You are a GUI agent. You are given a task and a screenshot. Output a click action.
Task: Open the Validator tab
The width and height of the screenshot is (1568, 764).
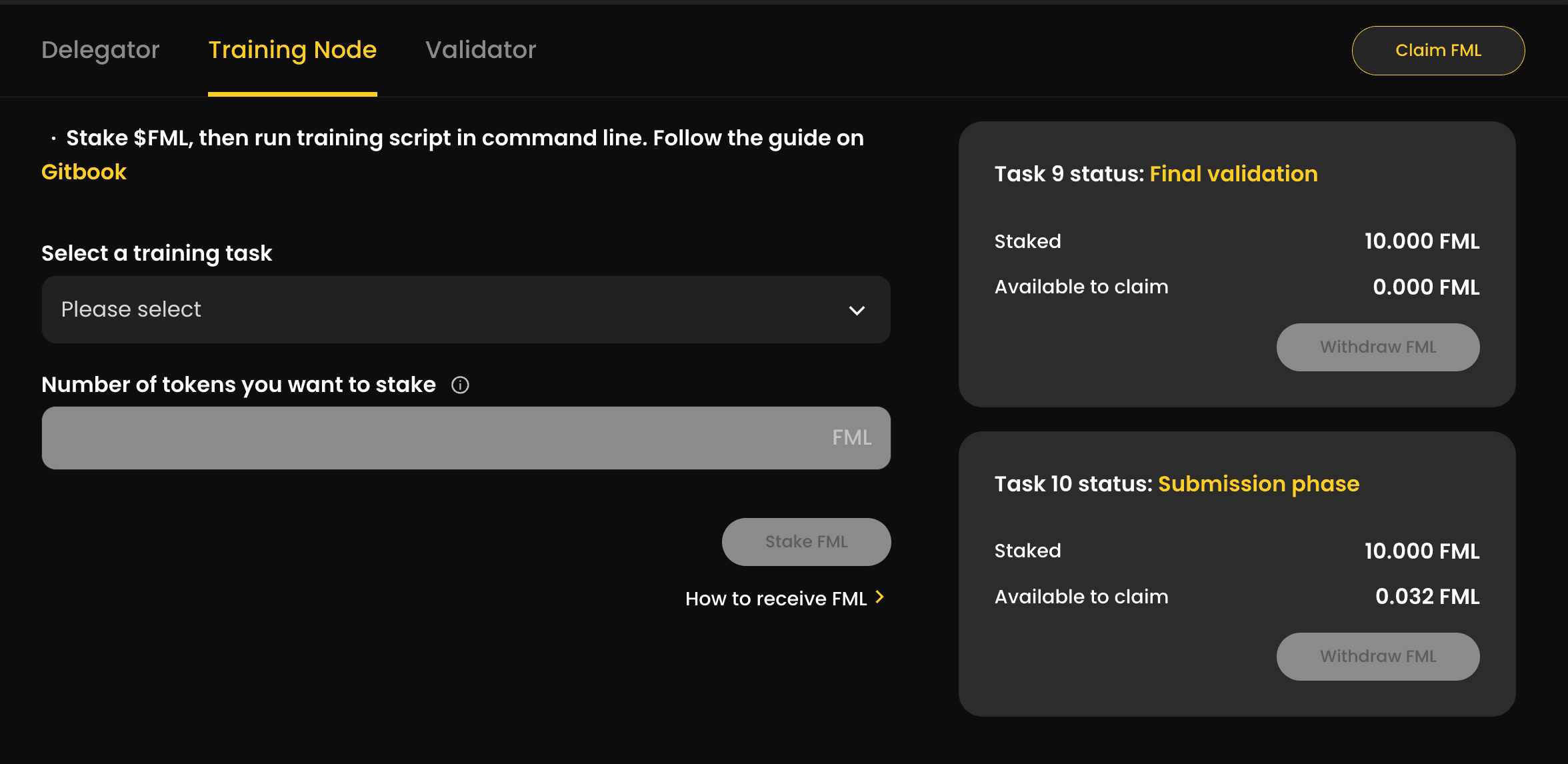click(481, 50)
